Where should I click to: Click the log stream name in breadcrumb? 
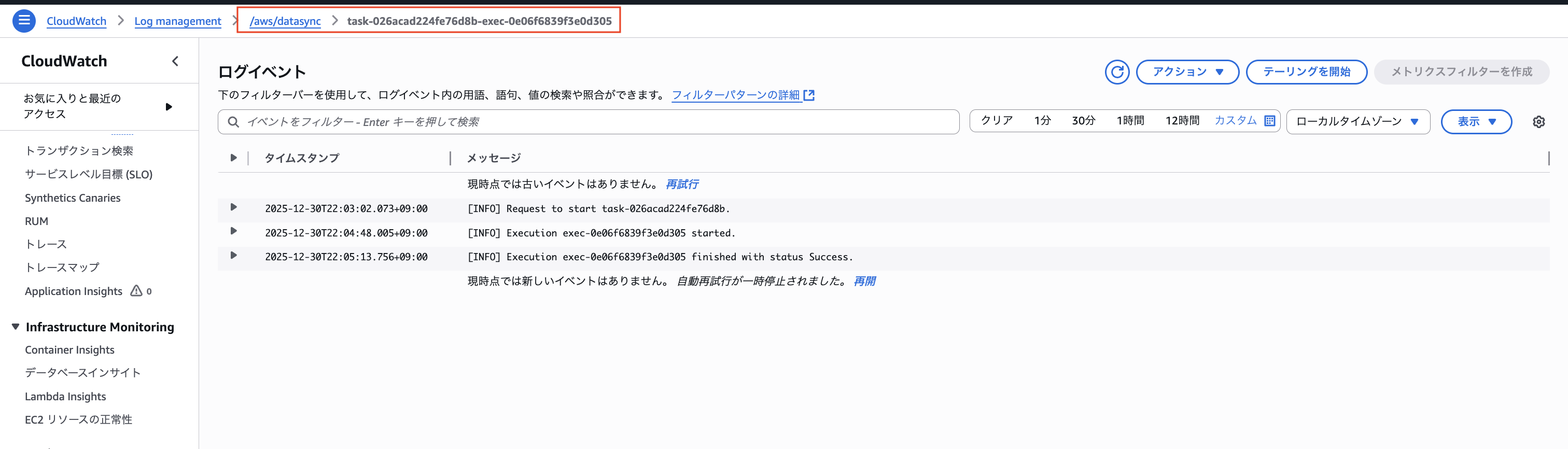pyautogui.click(x=479, y=21)
